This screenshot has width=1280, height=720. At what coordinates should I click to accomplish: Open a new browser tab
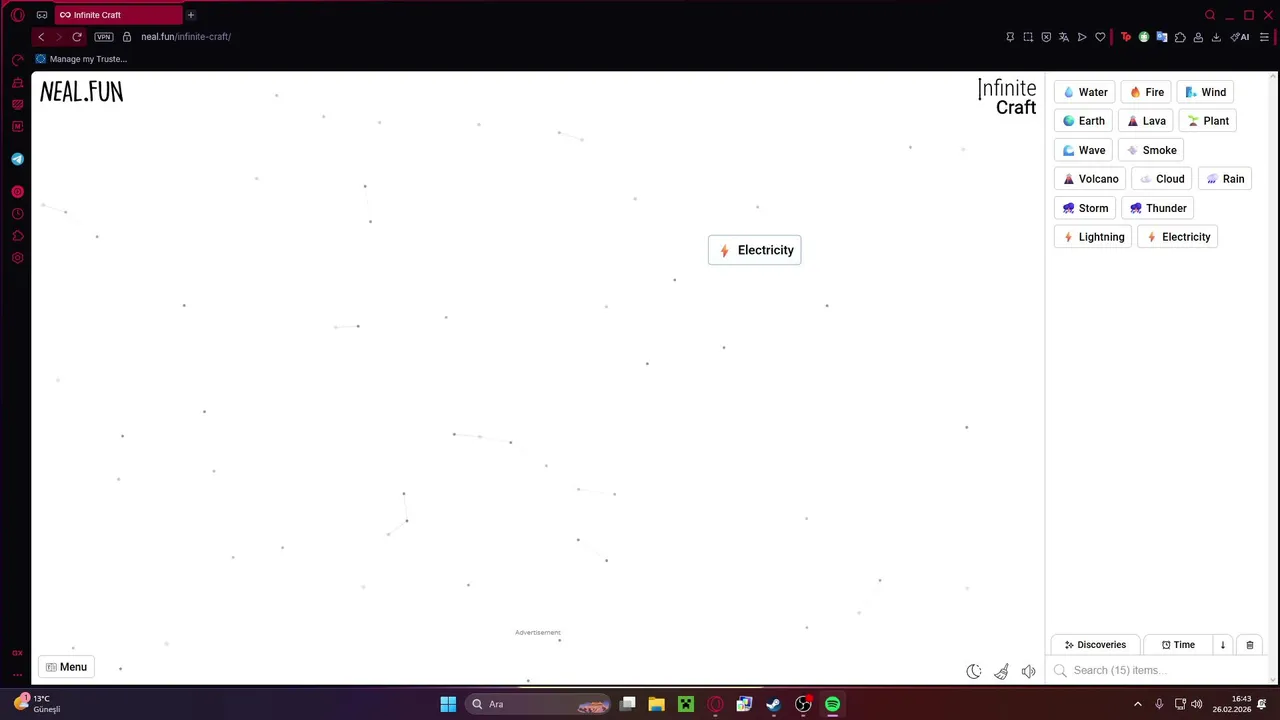pos(191,15)
